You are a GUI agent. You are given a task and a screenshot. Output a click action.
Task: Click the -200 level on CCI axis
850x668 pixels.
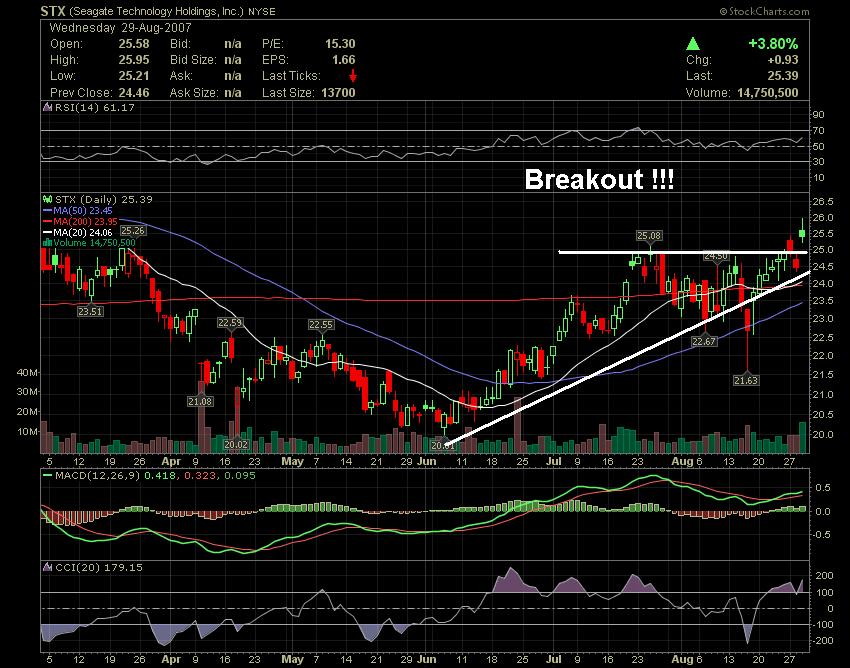[821, 641]
